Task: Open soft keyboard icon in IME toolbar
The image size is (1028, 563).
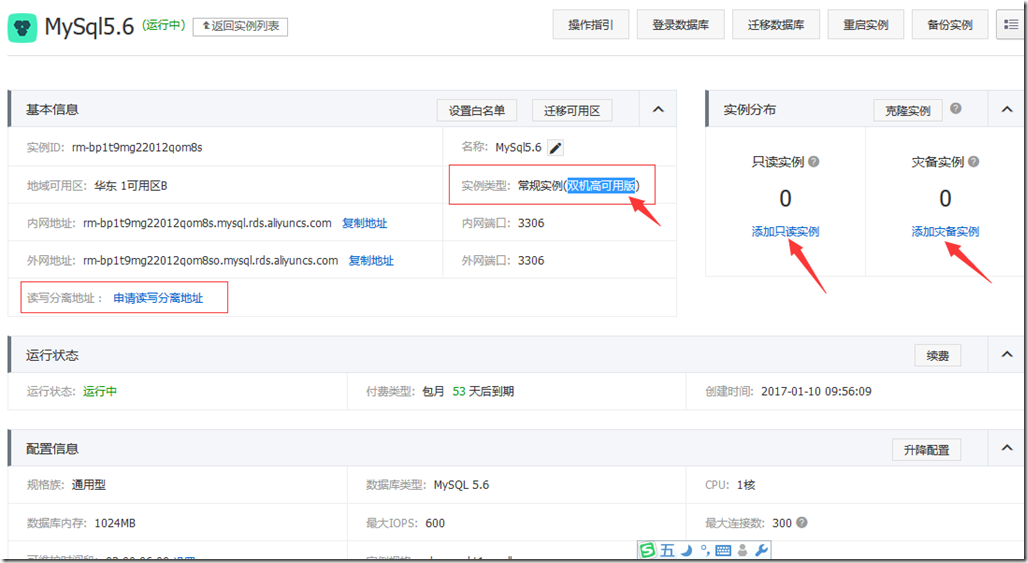Action: tap(723, 550)
